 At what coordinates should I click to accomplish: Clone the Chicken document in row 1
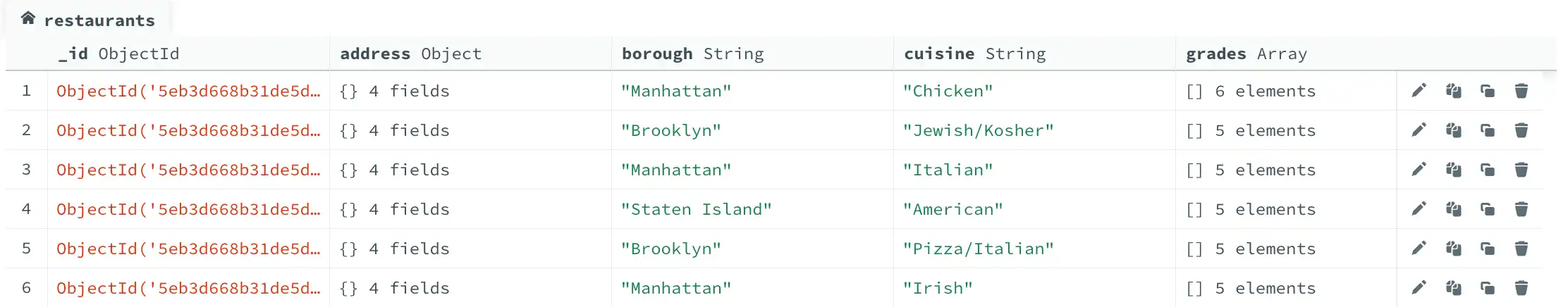[x=1488, y=91]
